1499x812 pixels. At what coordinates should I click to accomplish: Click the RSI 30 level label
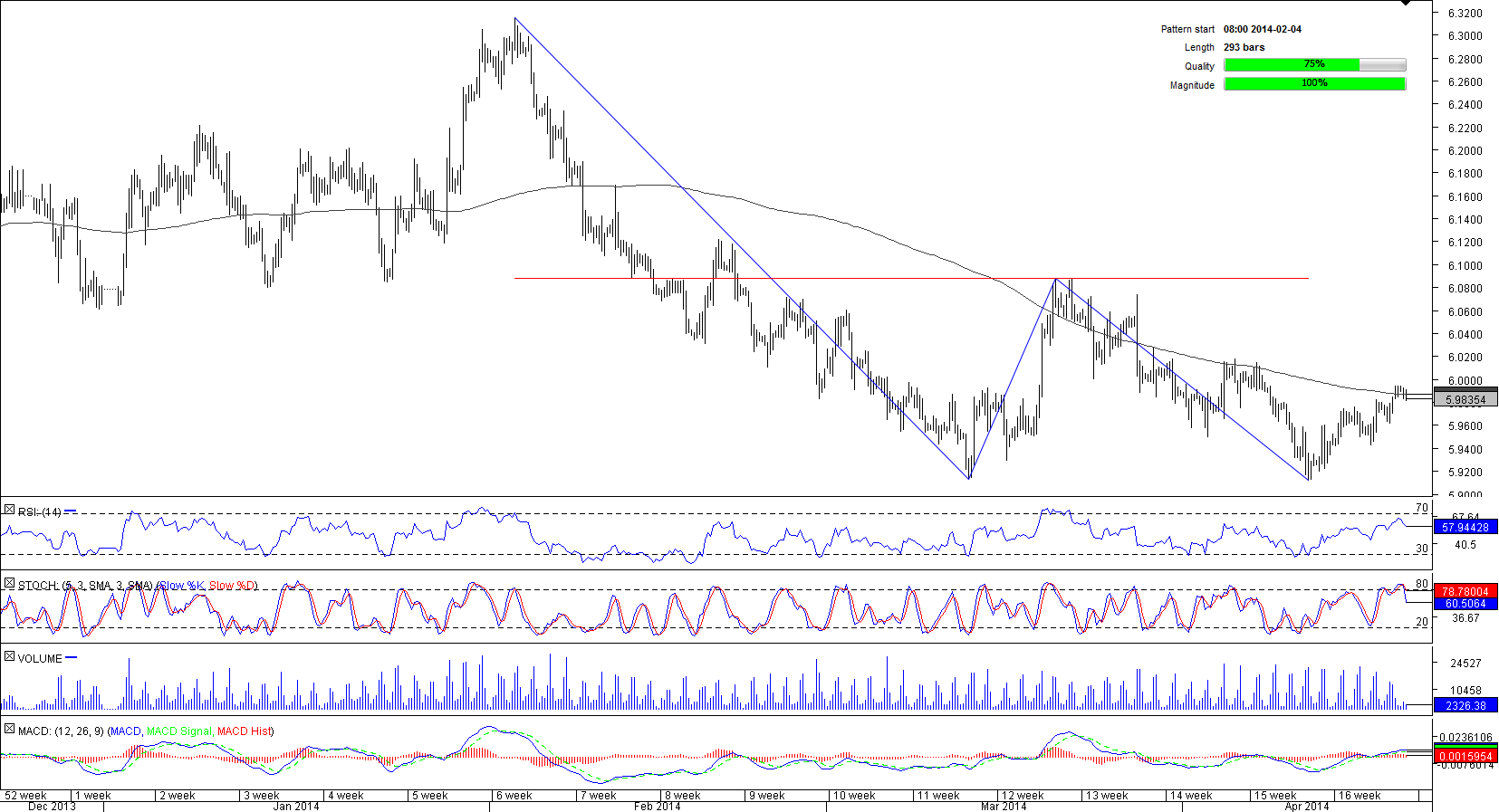point(1422,549)
